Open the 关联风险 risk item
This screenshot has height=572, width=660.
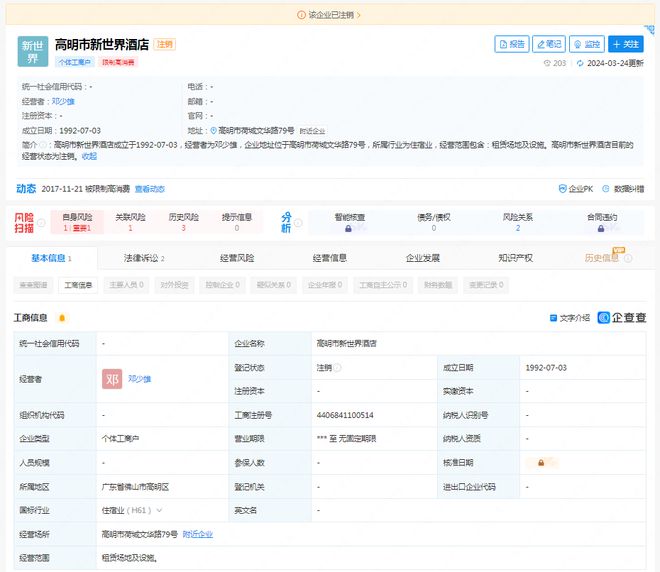pyautogui.click(x=130, y=222)
